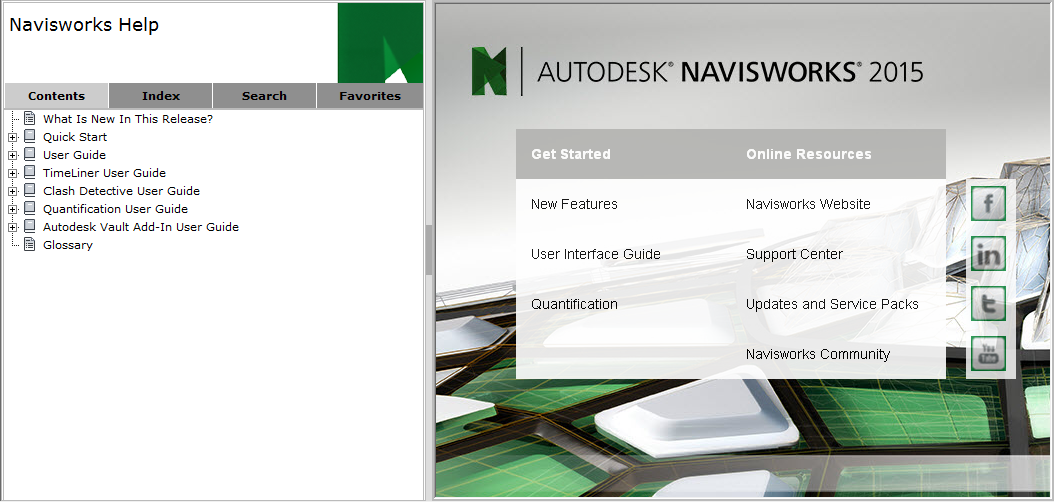
Task: Visit the Navisworks Website link
Action: 808,204
